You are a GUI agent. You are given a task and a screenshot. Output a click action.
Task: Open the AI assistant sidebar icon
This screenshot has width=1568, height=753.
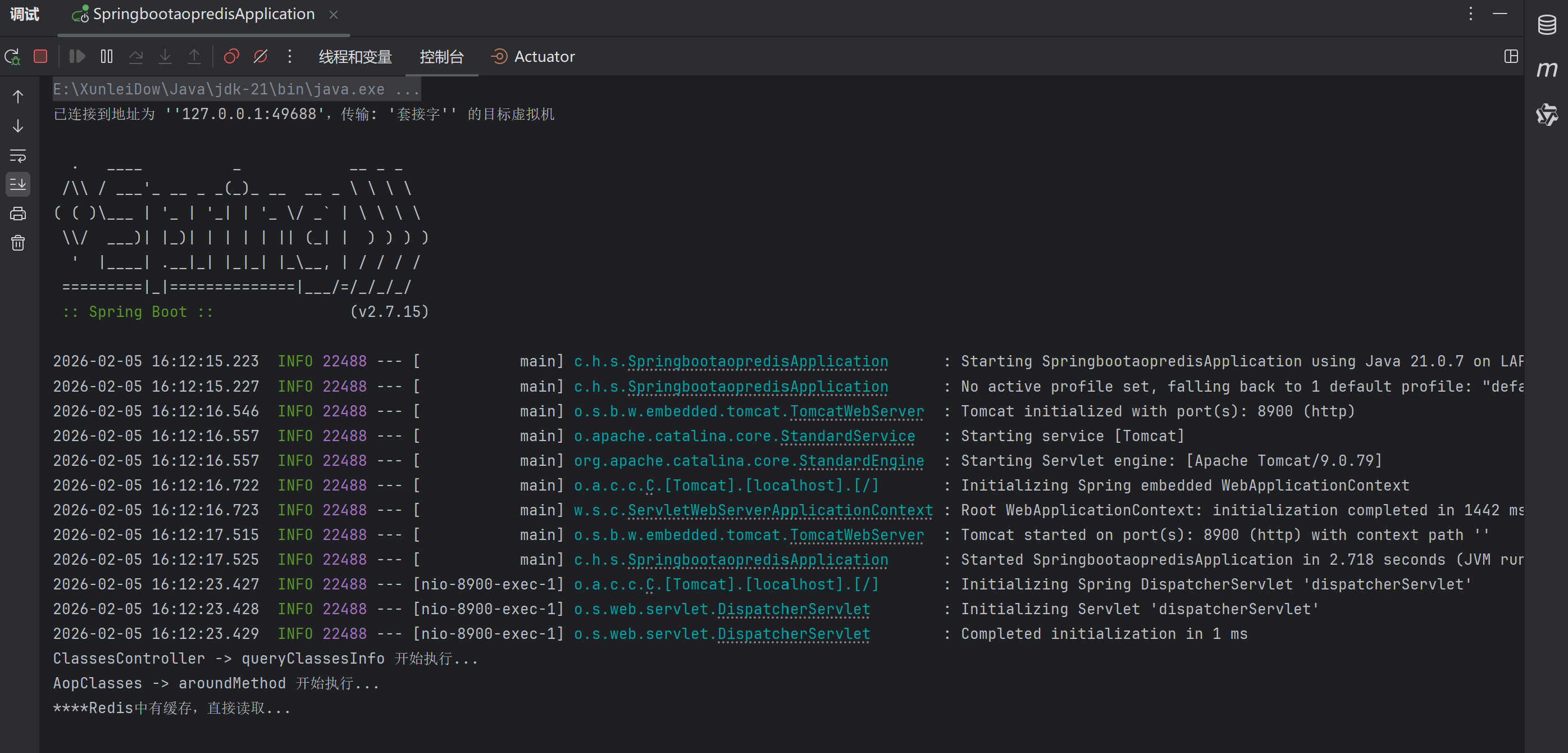pos(1547,115)
